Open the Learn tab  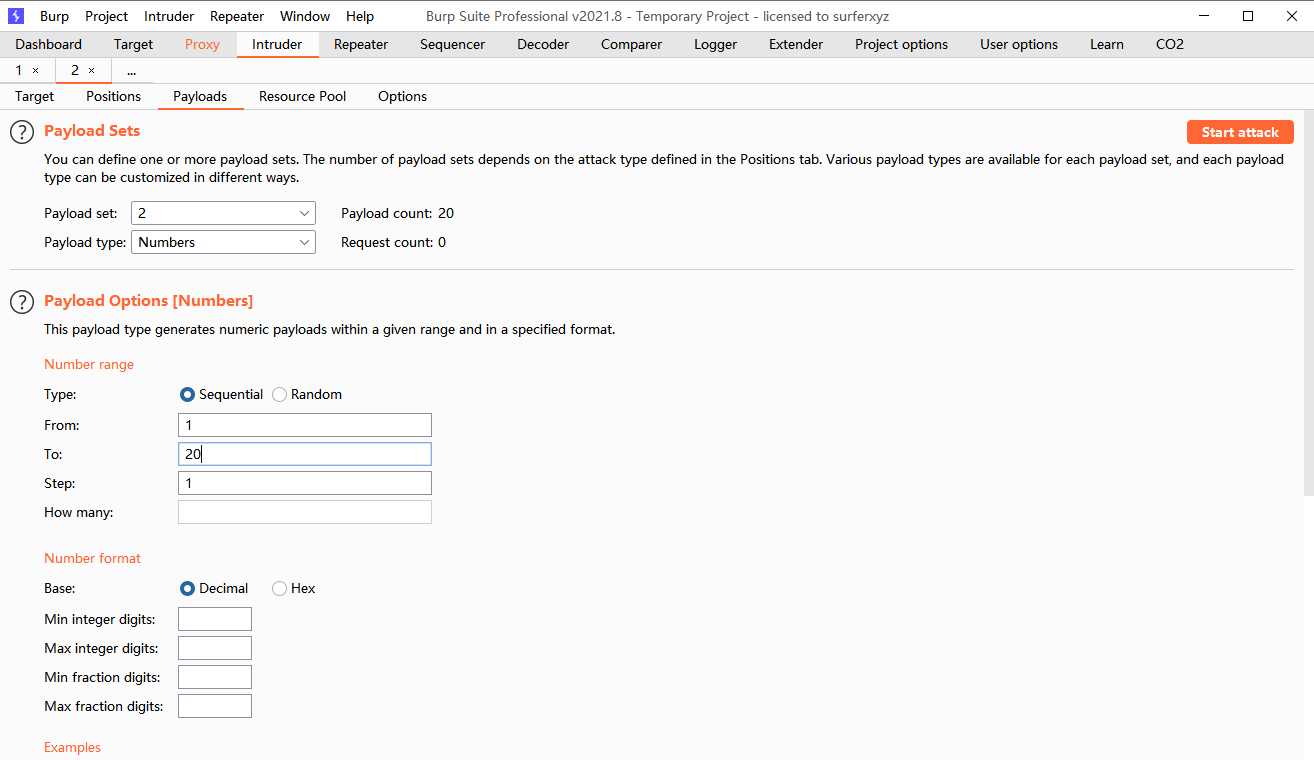(x=1107, y=44)
